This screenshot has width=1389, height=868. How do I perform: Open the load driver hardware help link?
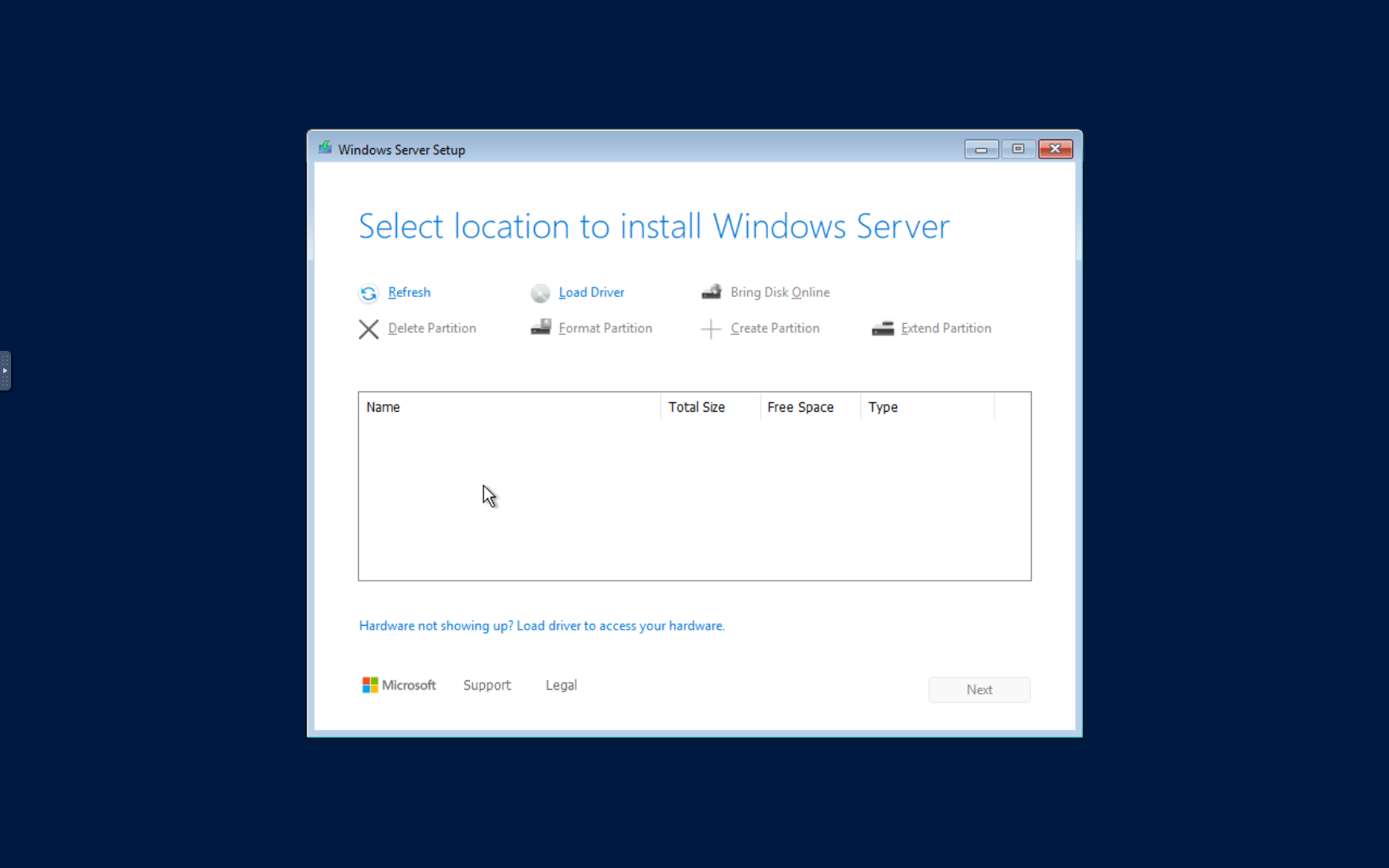pos(542,626)
